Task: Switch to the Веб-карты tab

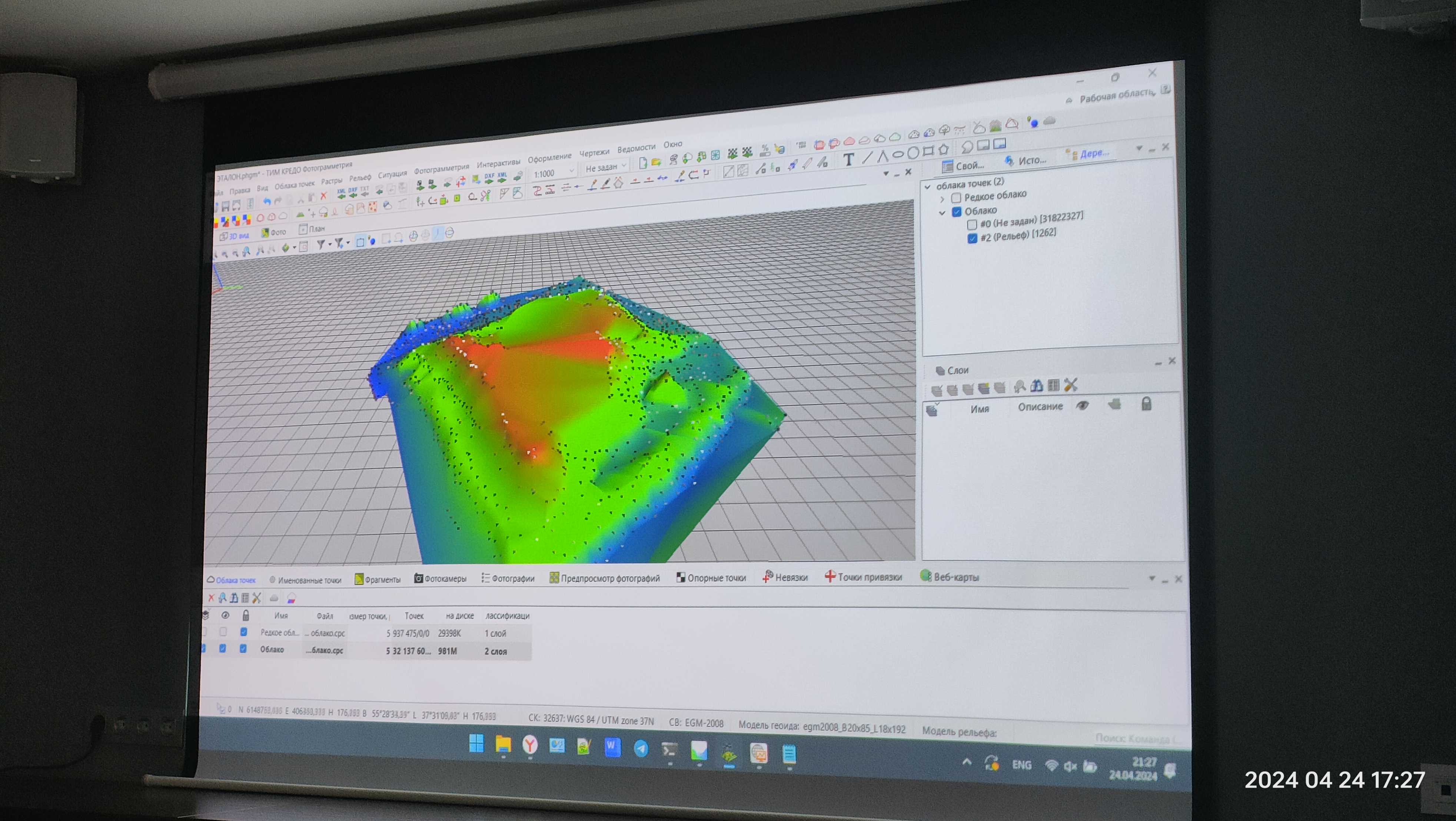Action: (950, 576)
